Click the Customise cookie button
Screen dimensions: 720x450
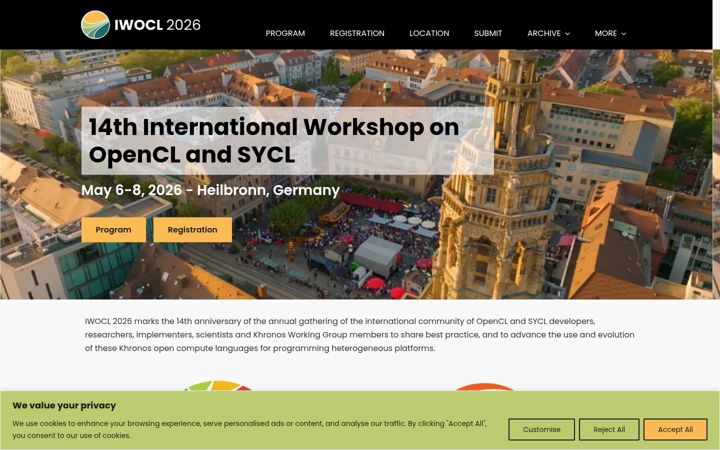pos(541,429)
